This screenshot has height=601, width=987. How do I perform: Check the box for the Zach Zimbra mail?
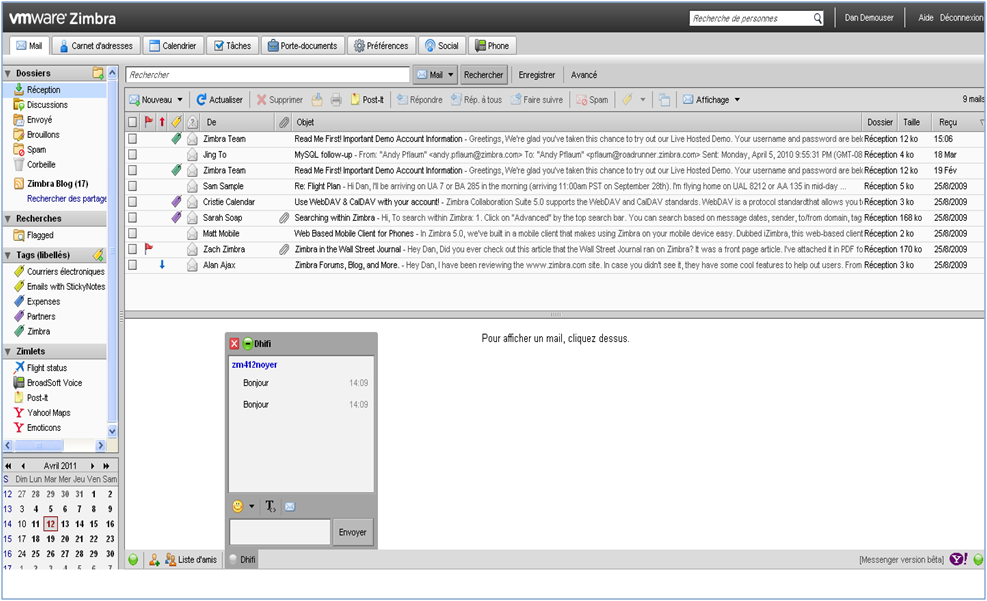pyautogui.click(x=132, y=249)
